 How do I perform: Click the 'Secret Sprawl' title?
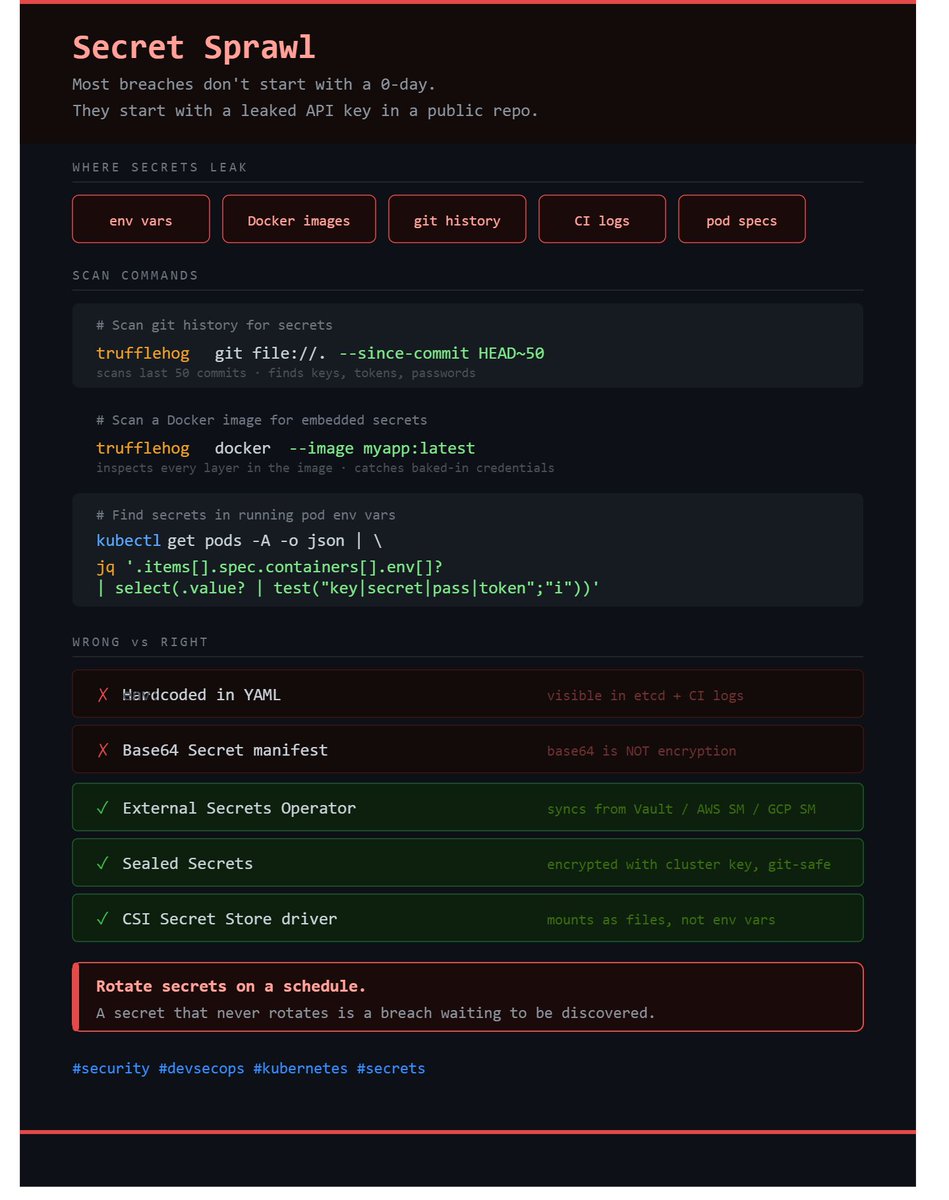pyautogui.click(x=194, y=47)
